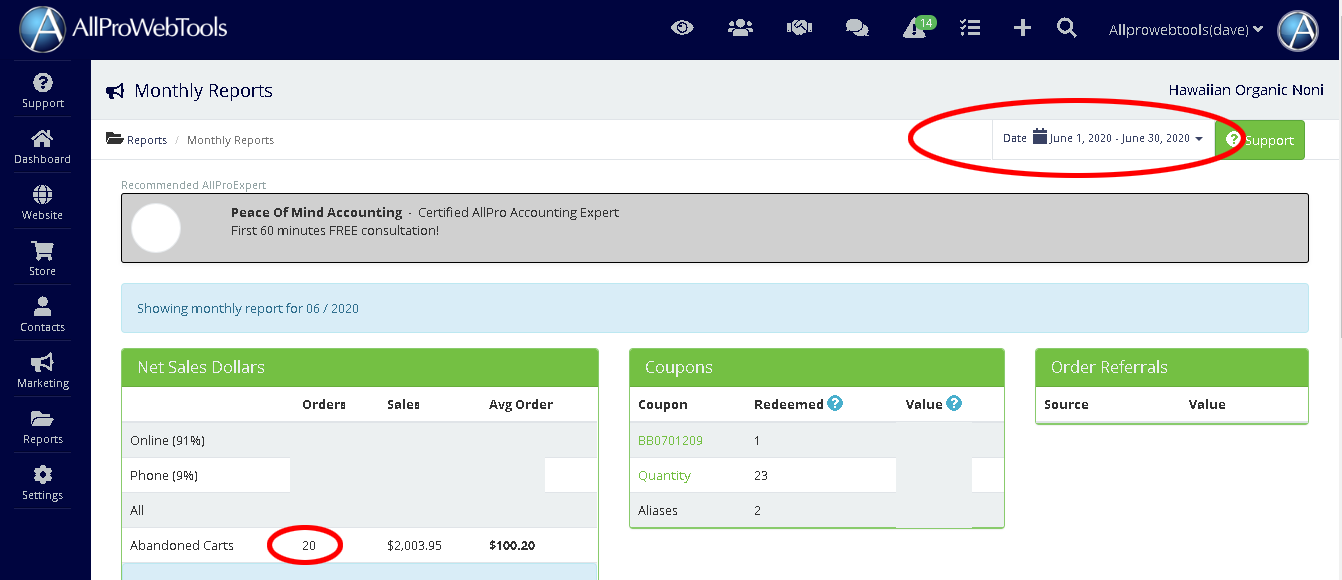Click Peace Of Mind Accounting expert banner

[x=715, y=228]
